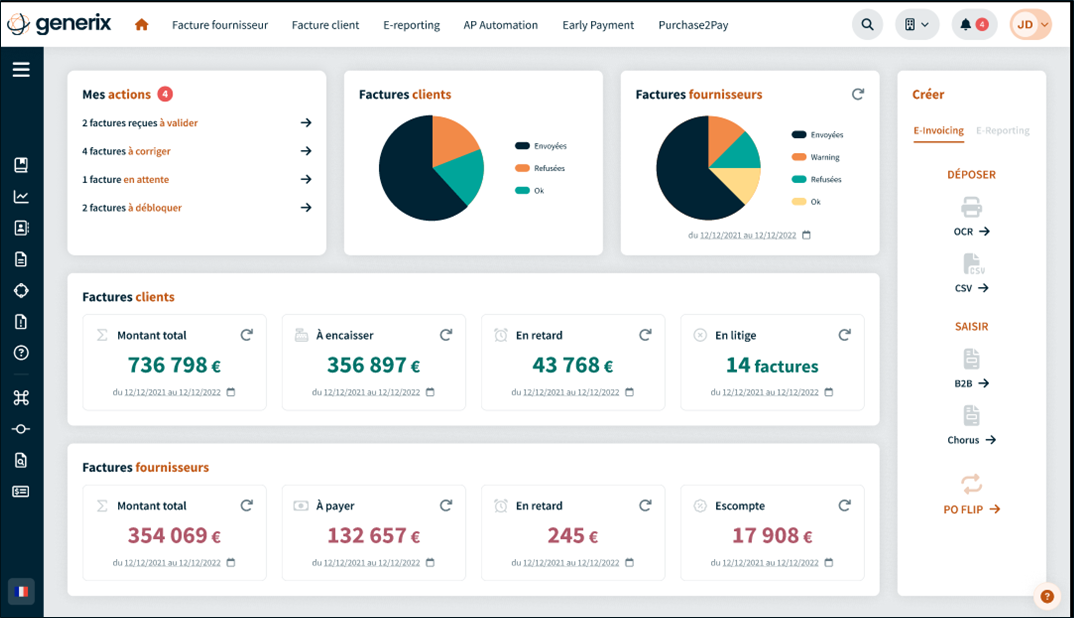Expand the building organization selector dropdown
Image resolution: width=1074 pixels, height=618 pixels.
[x=916, y=25]
